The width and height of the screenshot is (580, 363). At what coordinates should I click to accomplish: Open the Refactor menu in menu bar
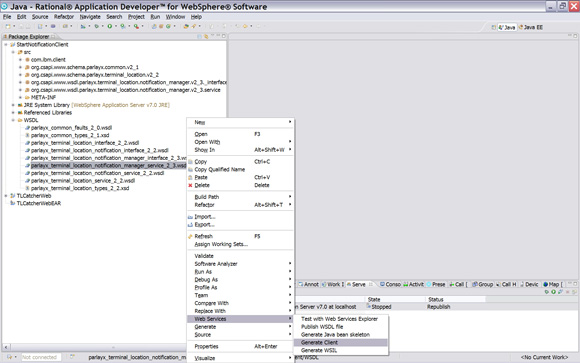[64, 17]
